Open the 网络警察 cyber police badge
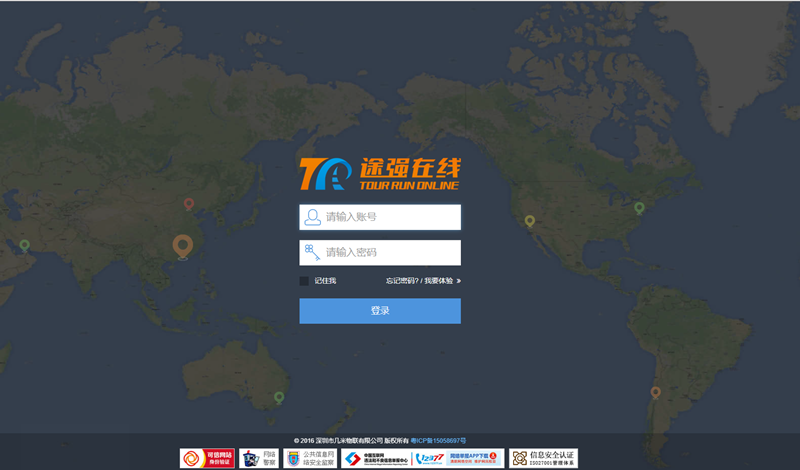800x470 pixels. pyautogui.click(x=259, y=458)
